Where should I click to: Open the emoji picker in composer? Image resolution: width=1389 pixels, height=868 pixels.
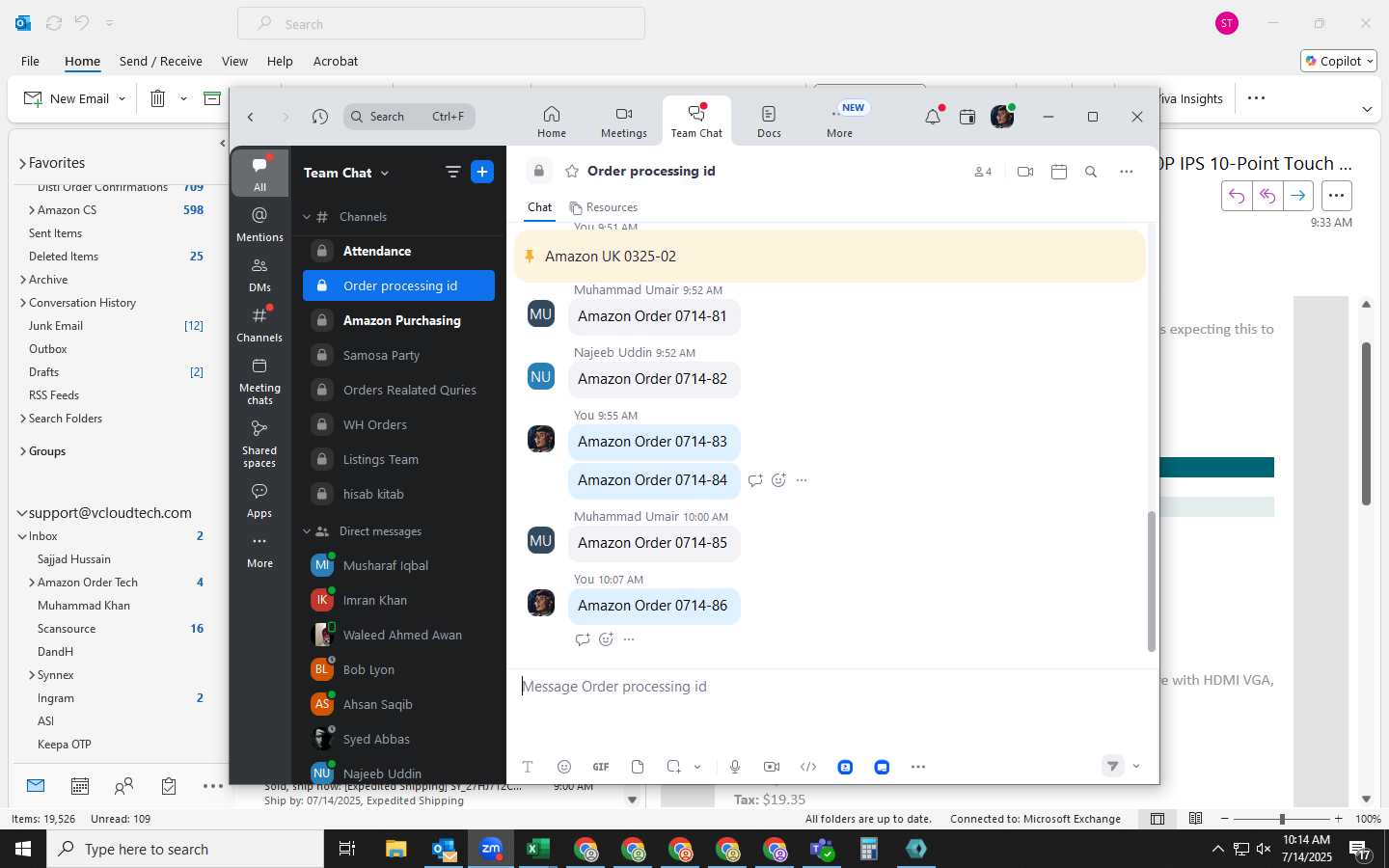click(x=564, y=767)
